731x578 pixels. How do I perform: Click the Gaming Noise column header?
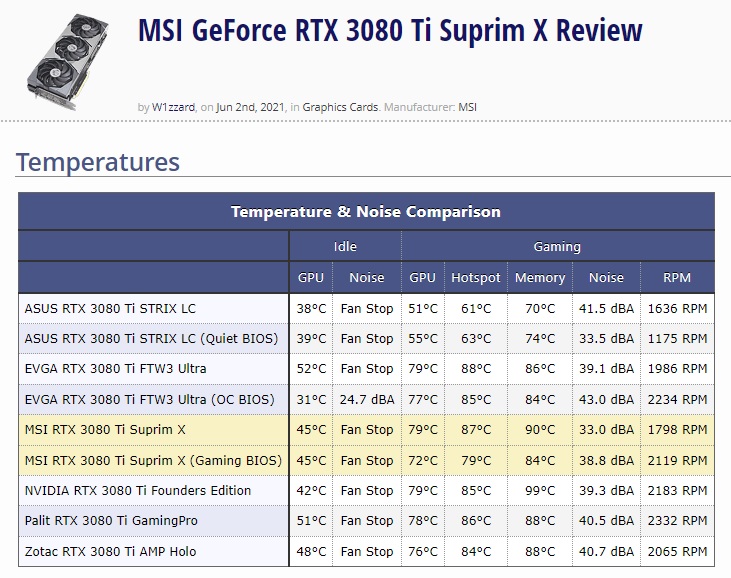(606, 277)
